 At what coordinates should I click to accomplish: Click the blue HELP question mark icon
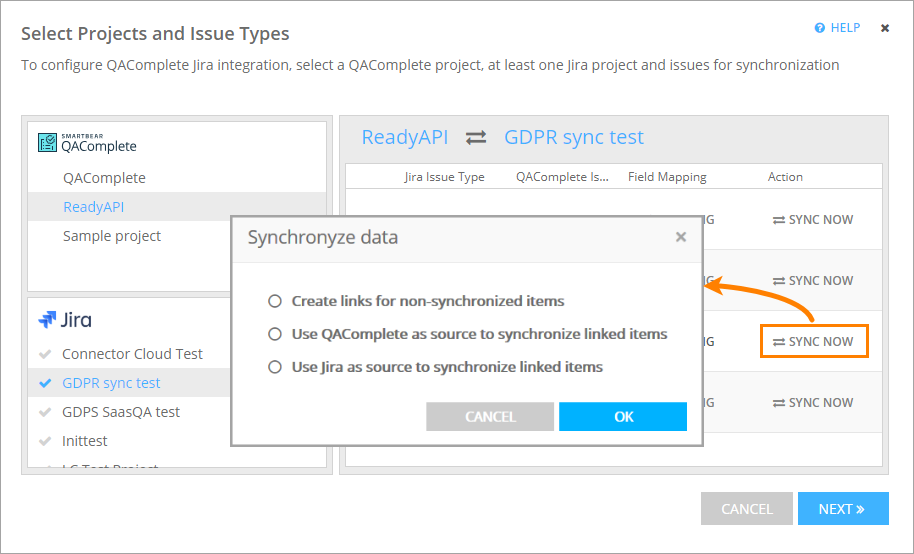820,28
